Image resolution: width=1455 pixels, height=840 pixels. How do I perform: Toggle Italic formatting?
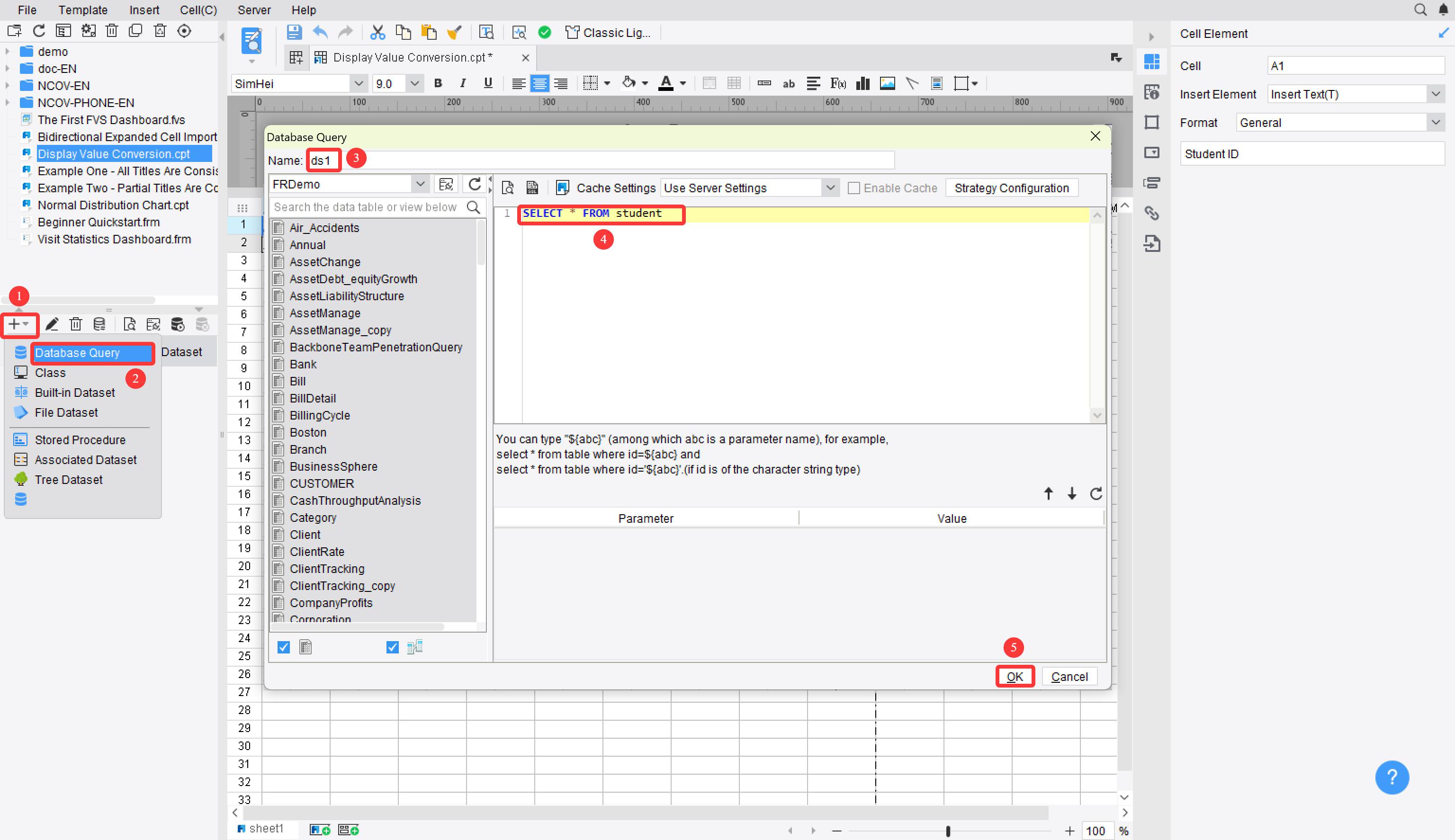coord(463,83)
